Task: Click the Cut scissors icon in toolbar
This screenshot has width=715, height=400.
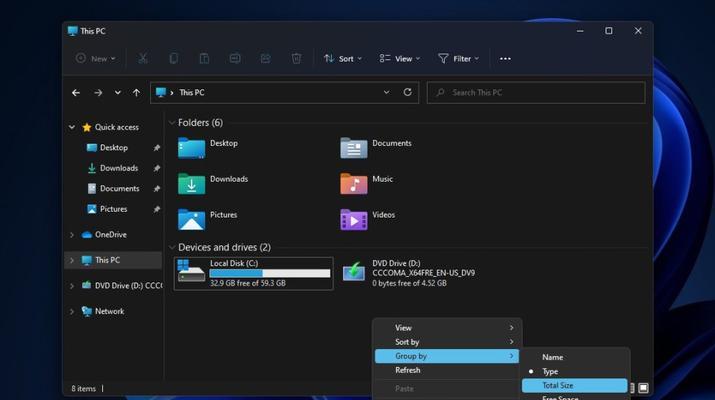Action: click(x=143, y=58)
